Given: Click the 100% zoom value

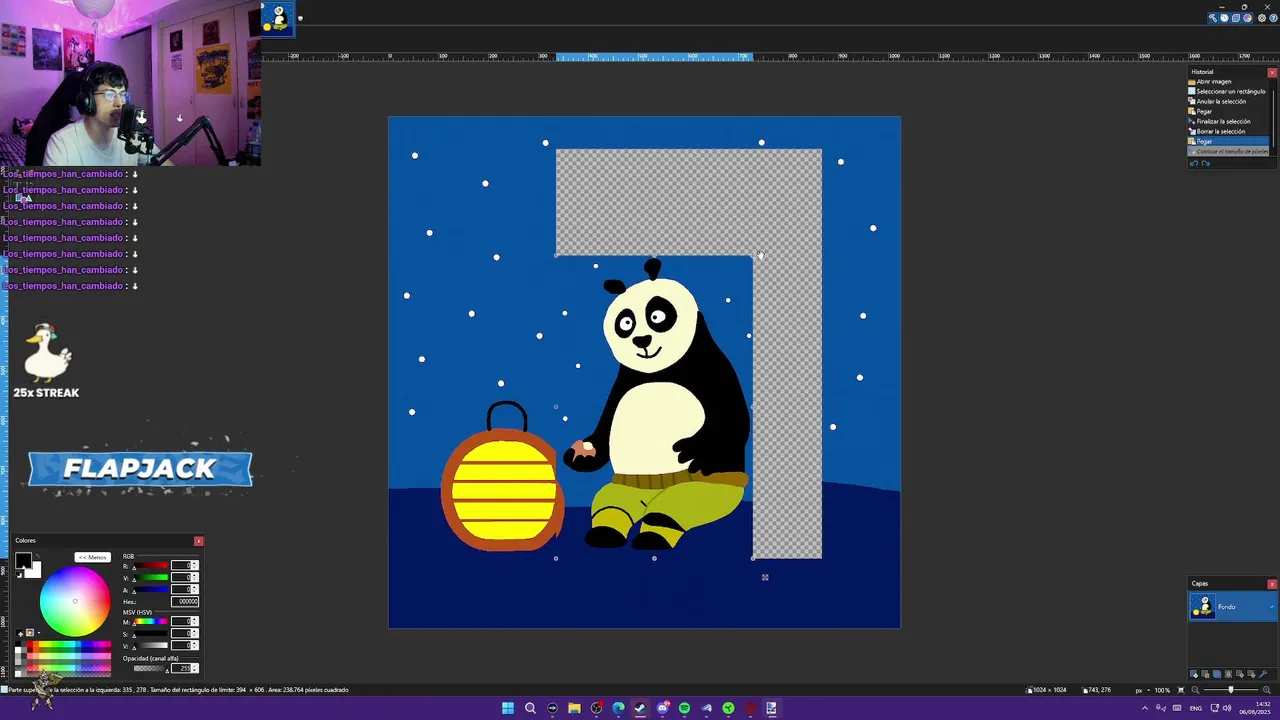Looking at the screenshot, I should pyautogui.click(x=1162, y=690).
